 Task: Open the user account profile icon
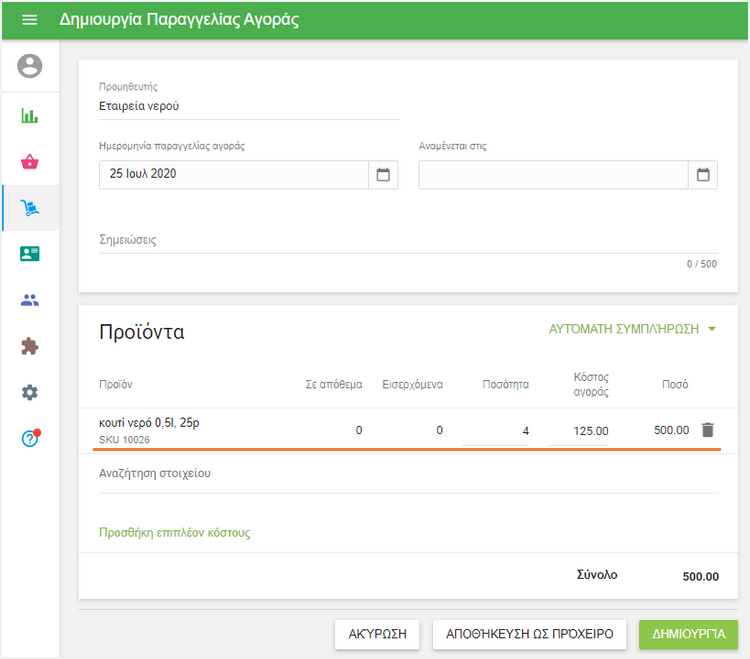pyautogui.click(x=30, y=67)
